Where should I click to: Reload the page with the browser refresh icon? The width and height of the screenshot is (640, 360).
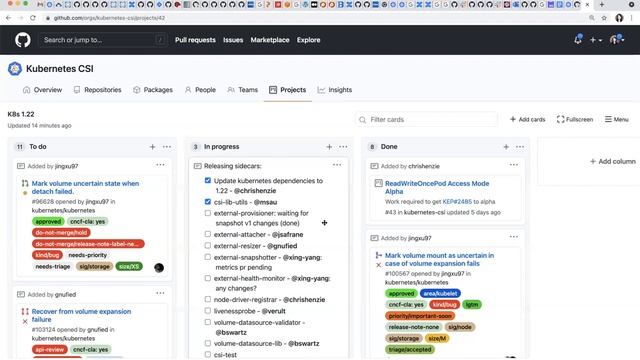(x=33, y=18)
